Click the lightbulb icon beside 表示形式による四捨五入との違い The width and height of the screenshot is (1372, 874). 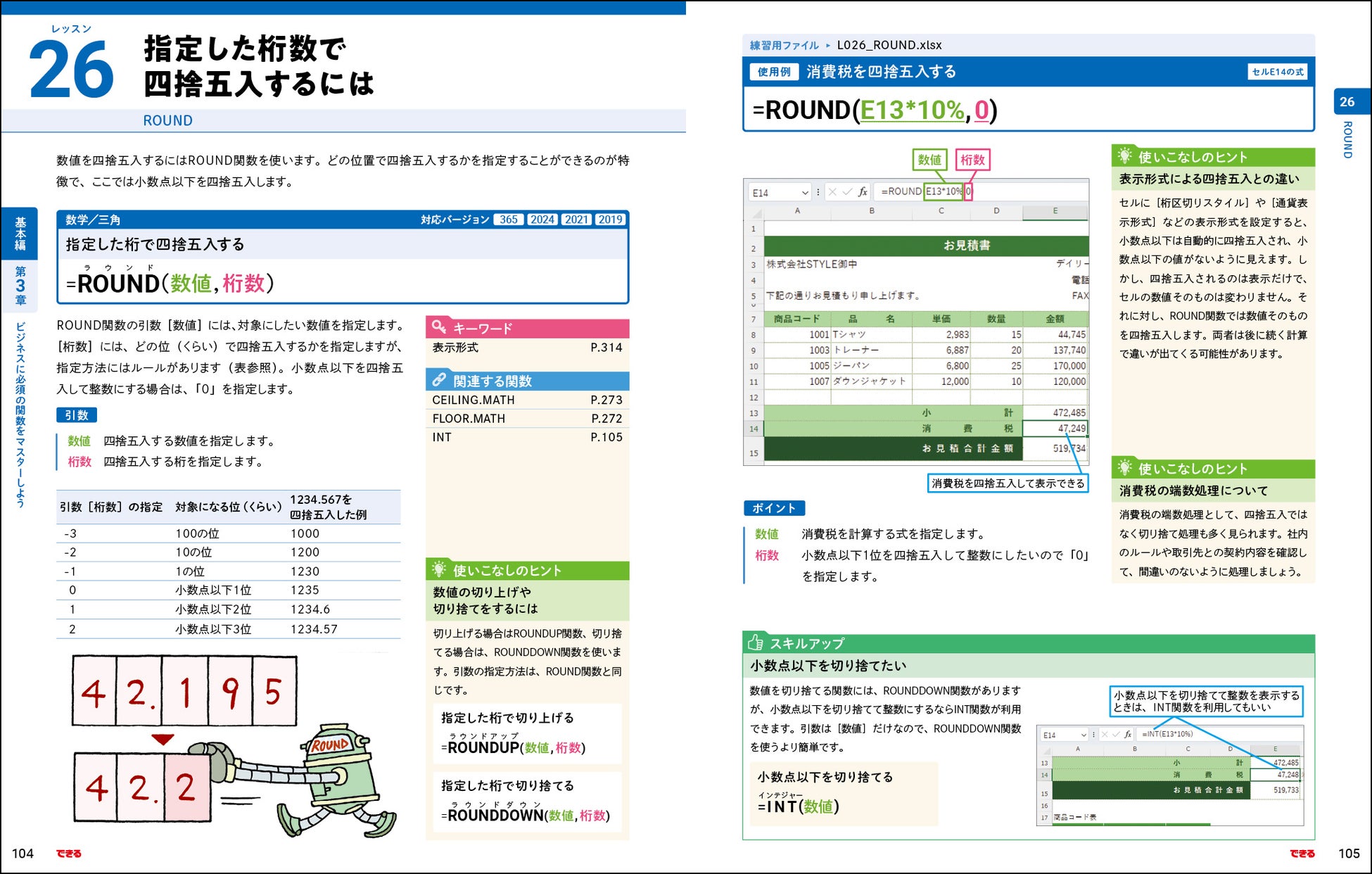click(1124, 156)
